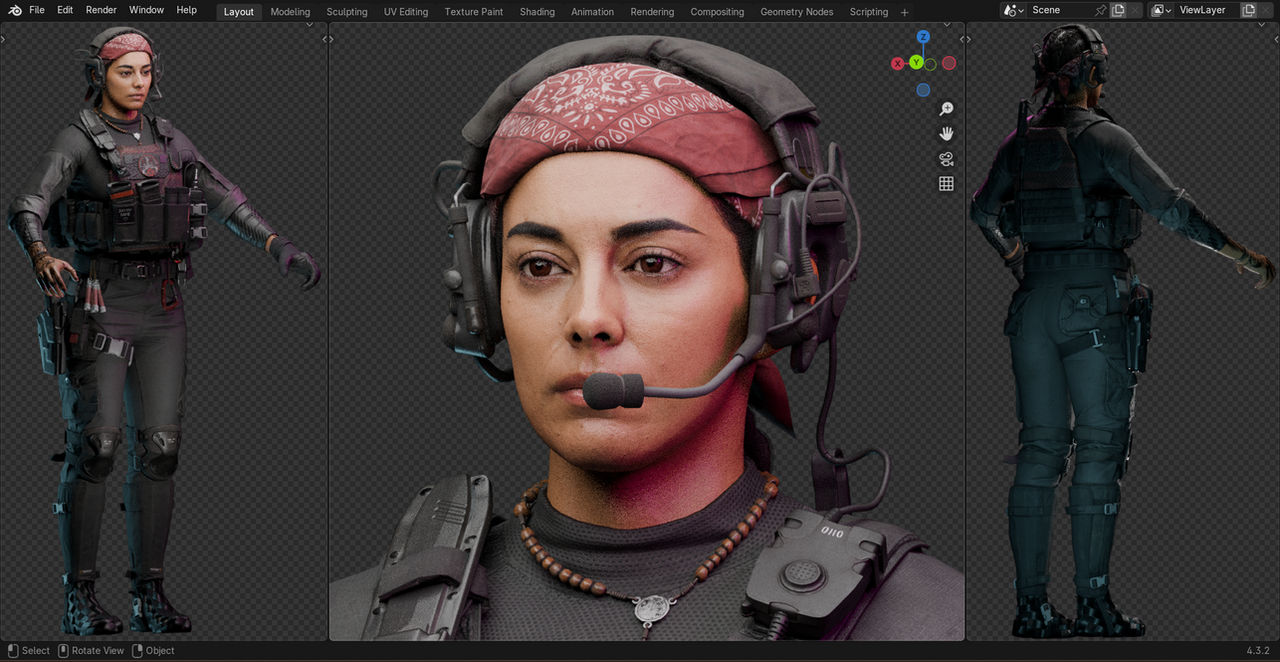The height and width of the screenshot is (662, 1280).
Task: Click the red X axis gizmo ball
Action: 897,63
